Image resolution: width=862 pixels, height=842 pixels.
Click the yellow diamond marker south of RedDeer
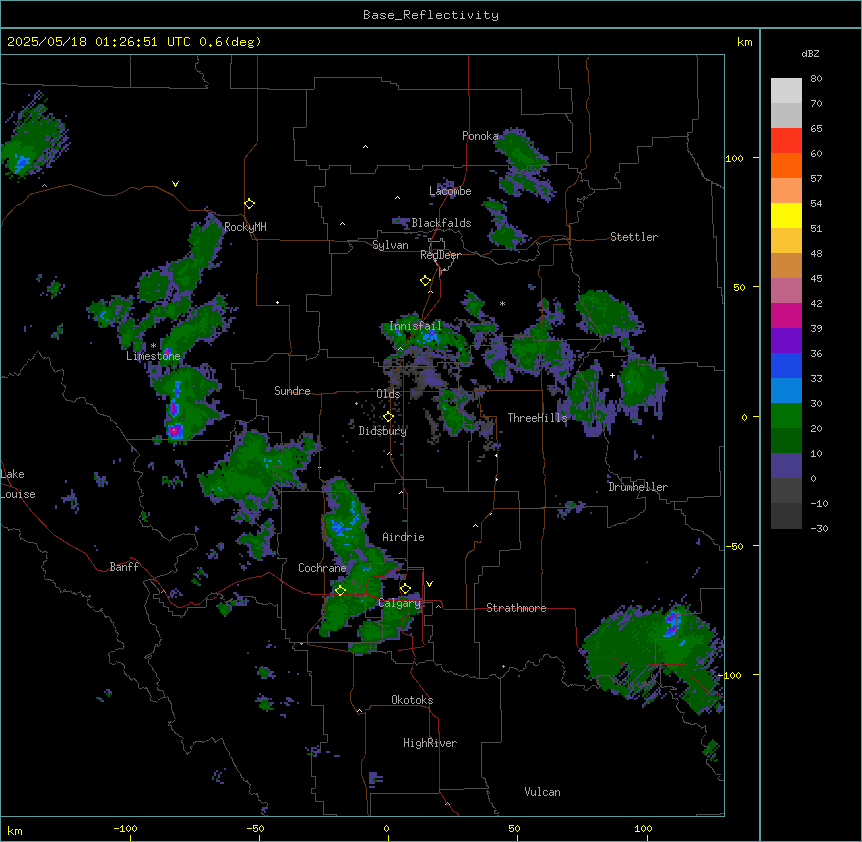[x=426, y=281]
